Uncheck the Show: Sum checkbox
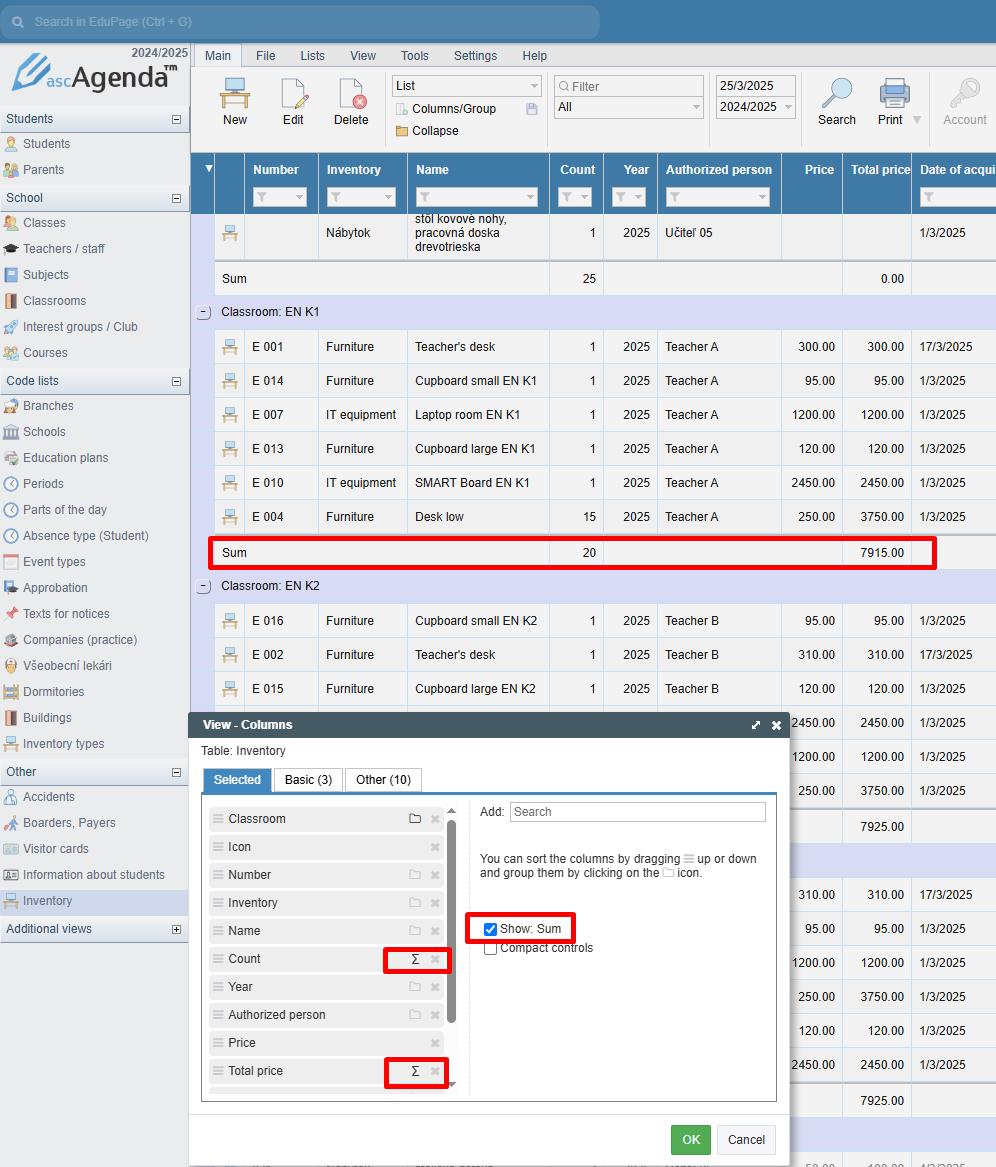 pos(490,929)
